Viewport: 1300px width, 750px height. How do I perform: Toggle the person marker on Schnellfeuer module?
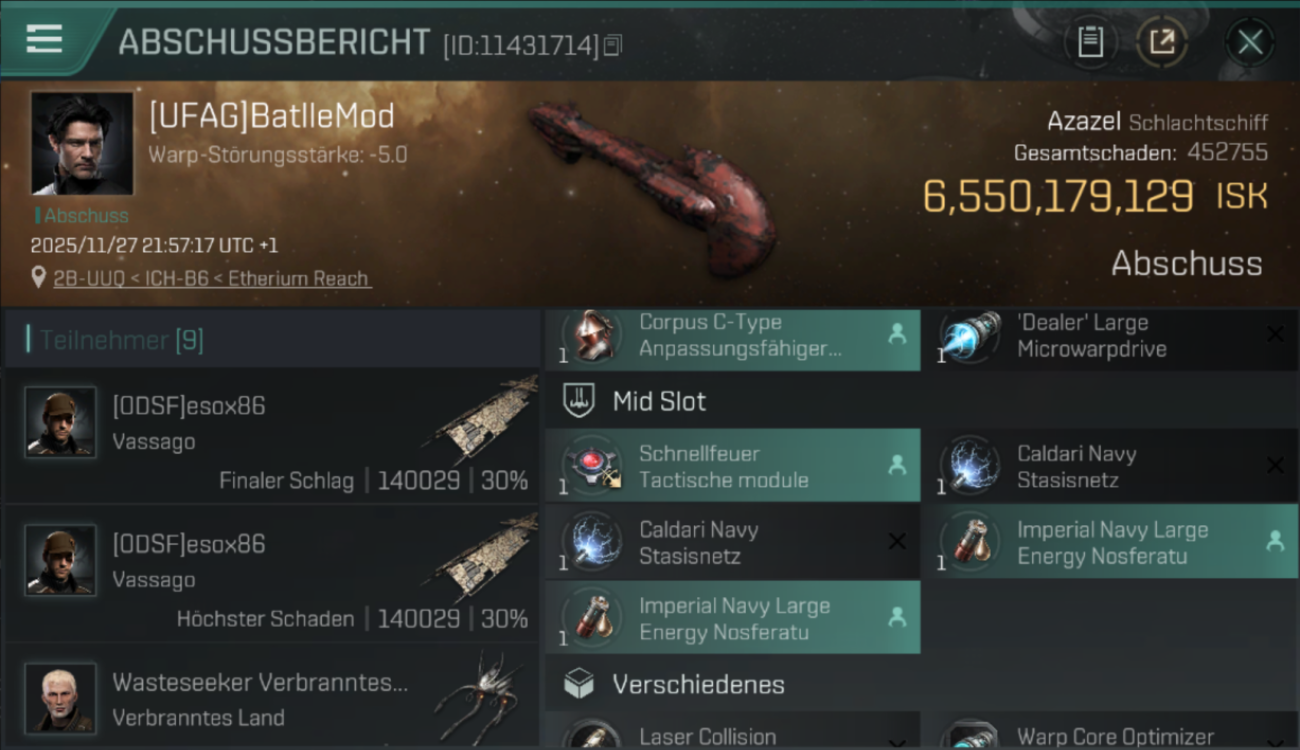(x=897, y=465)
